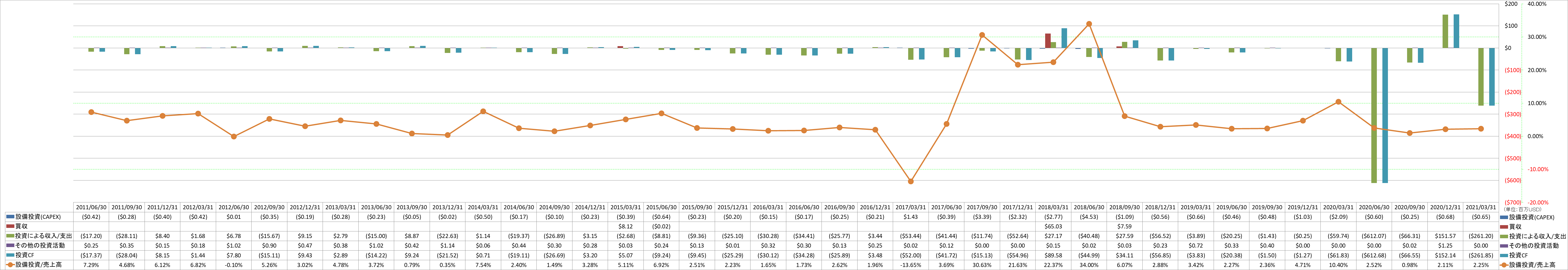Viewport: 1568px width, 270px height.
Task: Click the 22.37% cell
Action: click(1053, 265)
